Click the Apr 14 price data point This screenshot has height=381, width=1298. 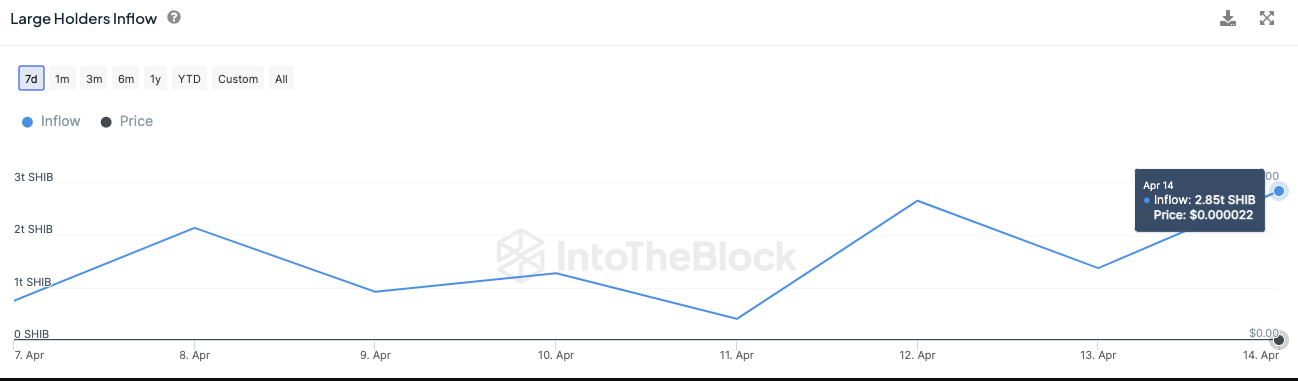[x=1279, y=340]
